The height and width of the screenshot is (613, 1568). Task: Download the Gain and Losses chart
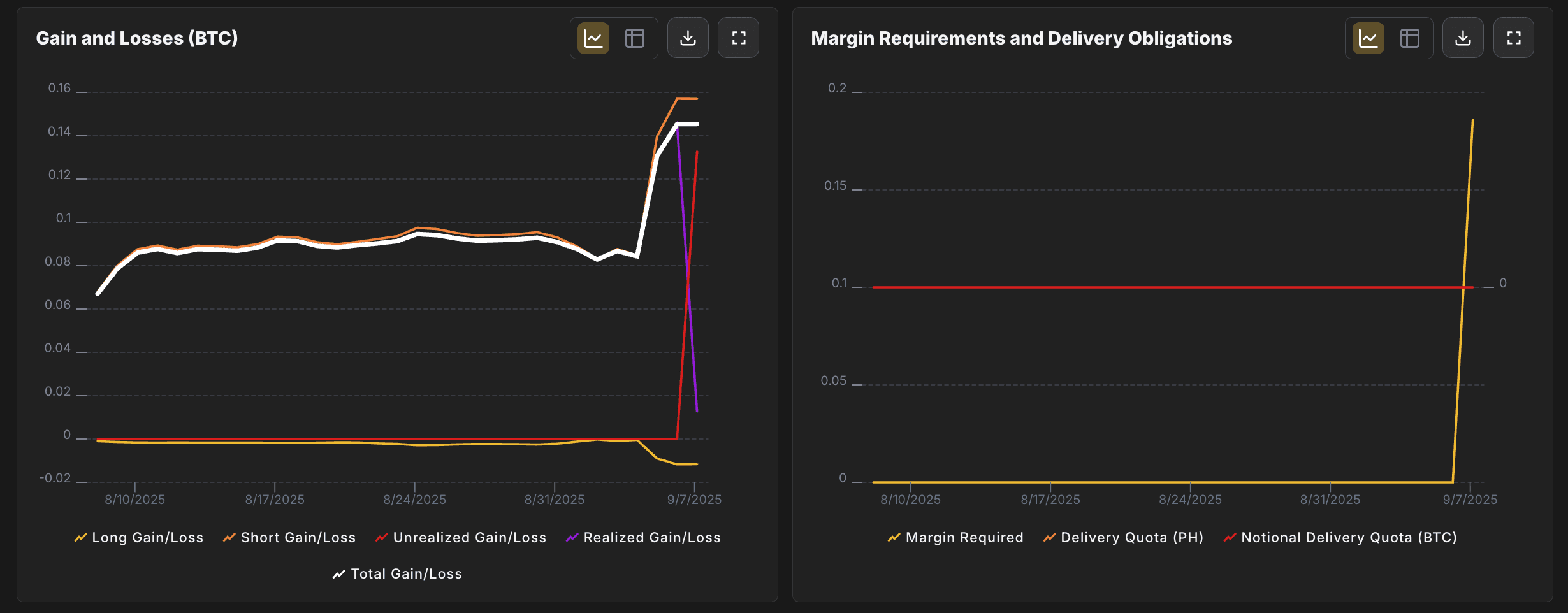pyautogui.click(x=688, y=38)
